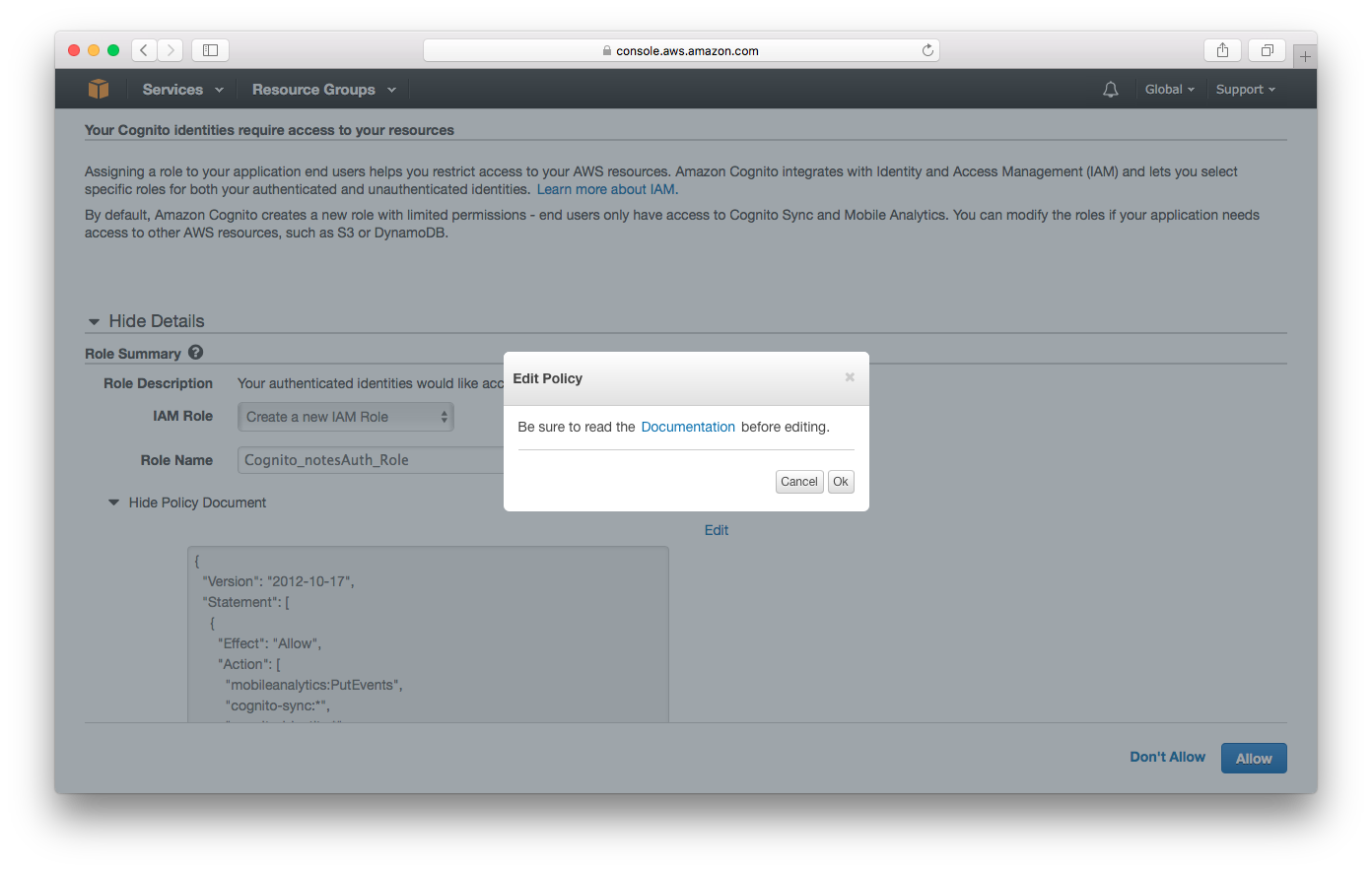Click the Edit Policy dialog title
1372x872 pixels.
[x=547, y=378]
